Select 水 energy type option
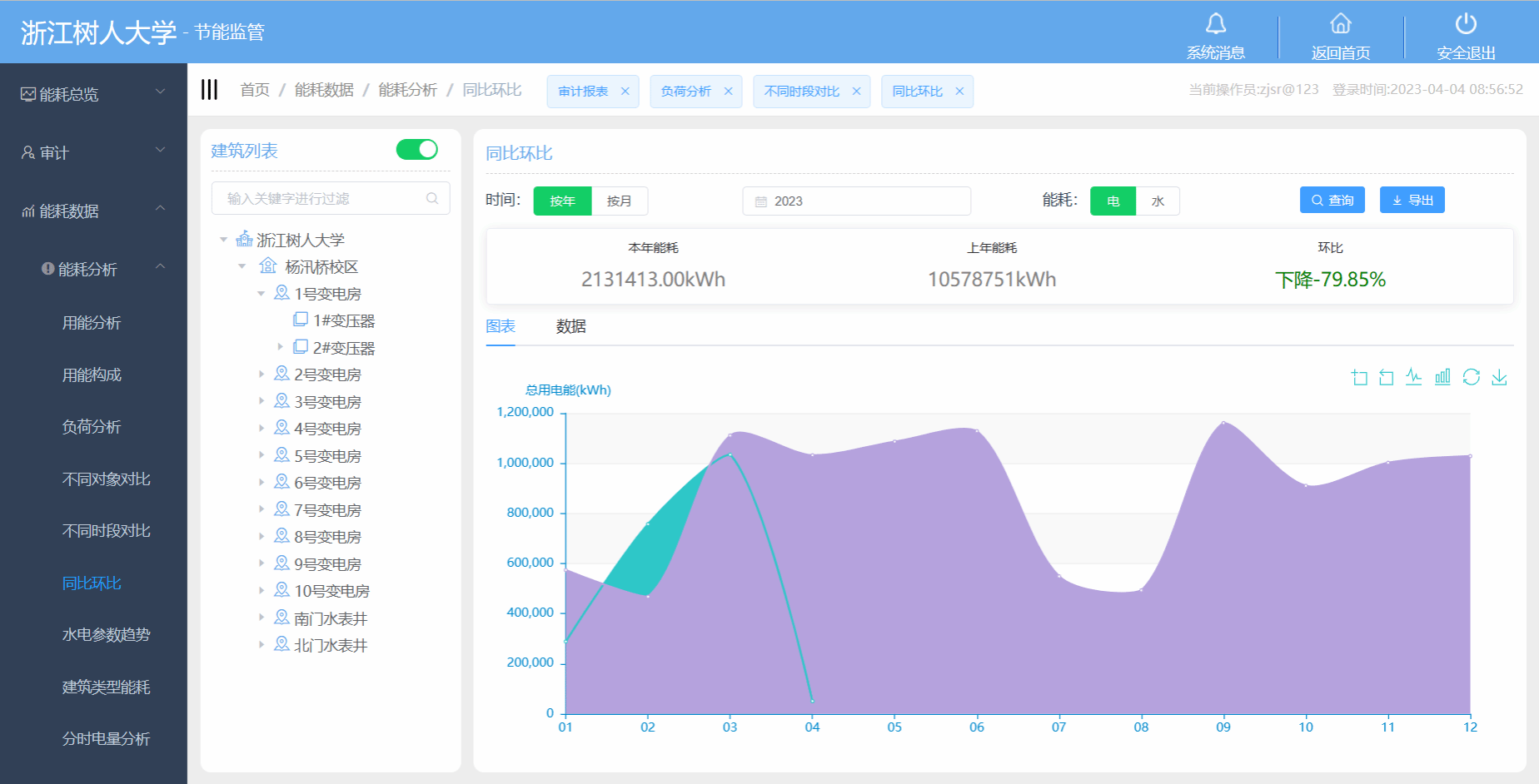1539x784 pixels. pyautogui.click(x=1158, y=201)
